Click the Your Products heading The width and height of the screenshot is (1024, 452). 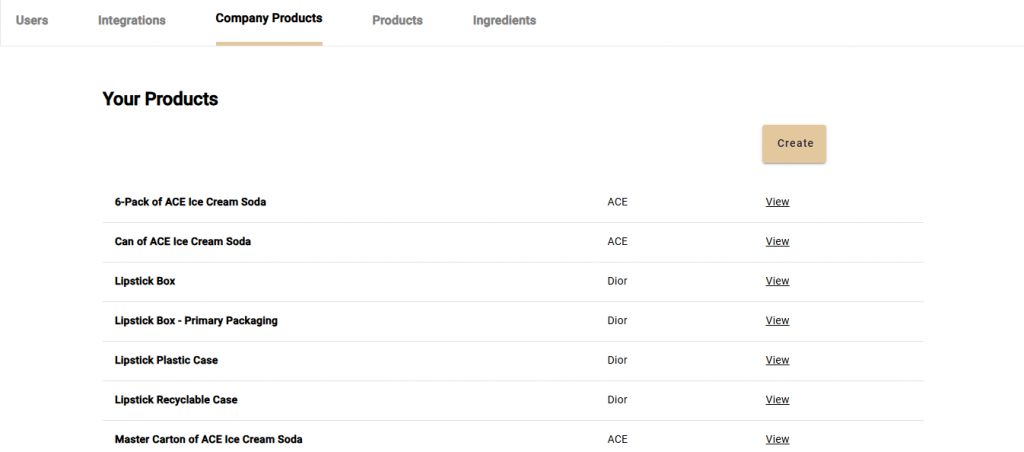[160, 99]
